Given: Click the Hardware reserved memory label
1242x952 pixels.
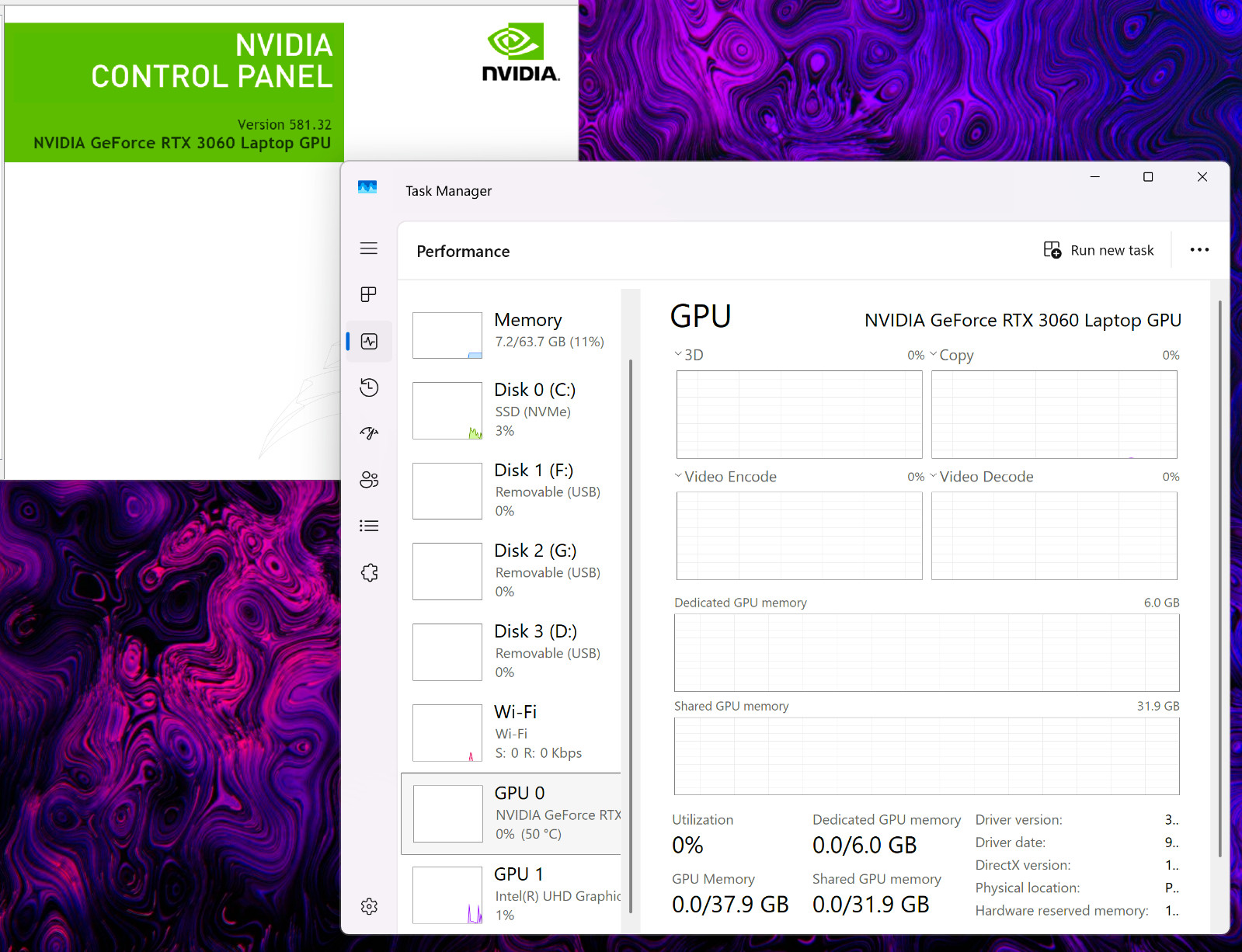Looking at the screenshot, I should 1062,911.
